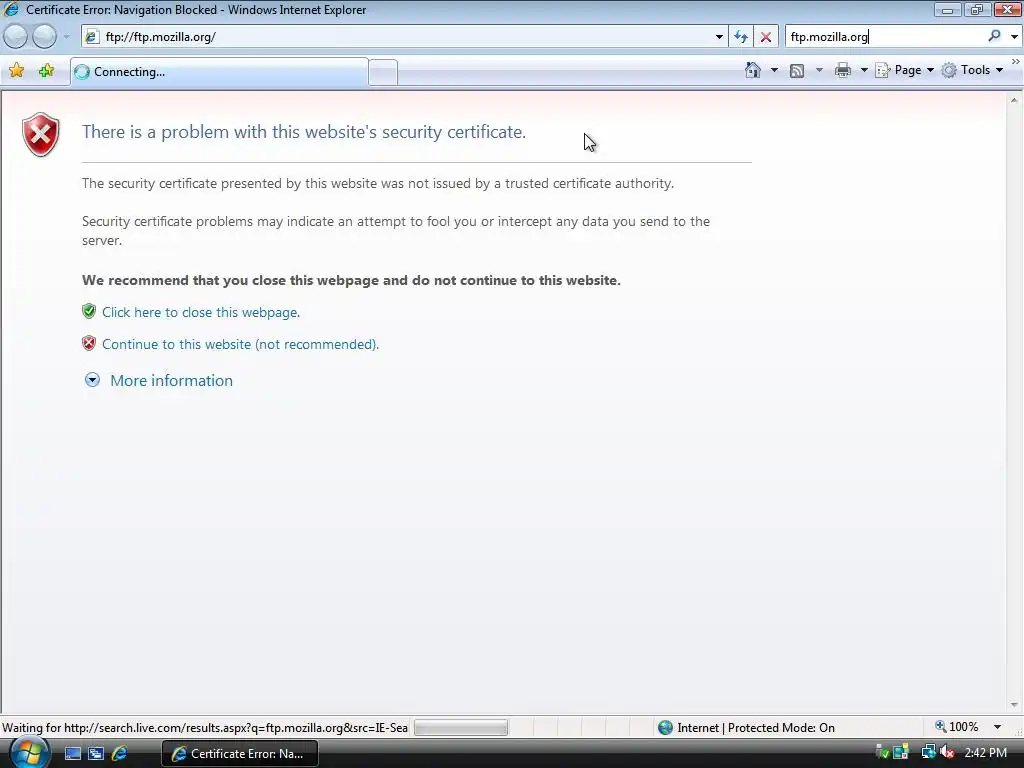The height and width of the screenshot is (768, 1024).
Task: Expand the Home button dropdown arrow
Action: 775,70
